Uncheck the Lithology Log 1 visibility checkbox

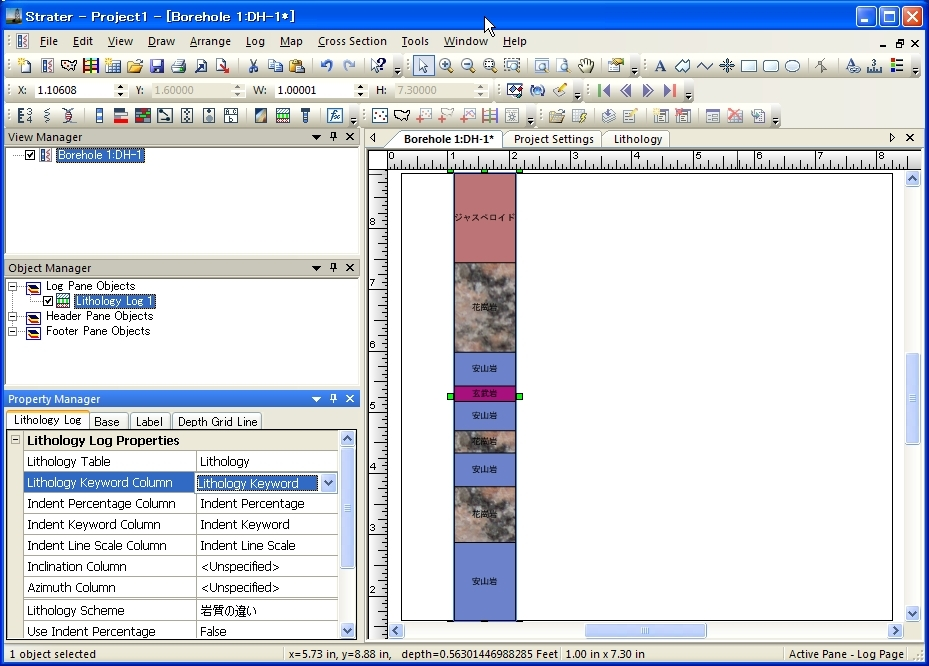pyautogui.click(x=48, y=301)
